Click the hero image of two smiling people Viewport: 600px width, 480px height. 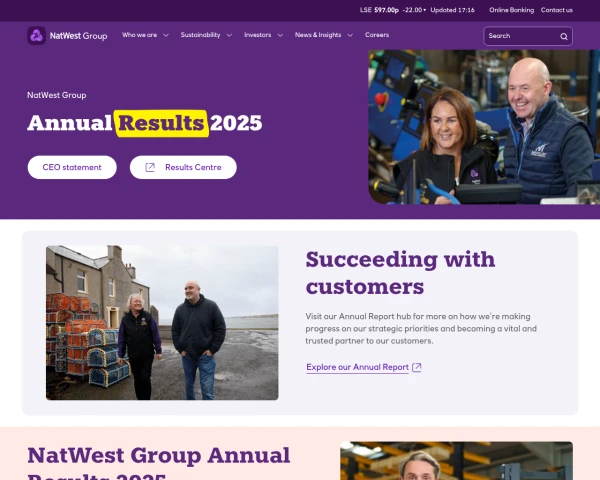(x=484, y=127)
